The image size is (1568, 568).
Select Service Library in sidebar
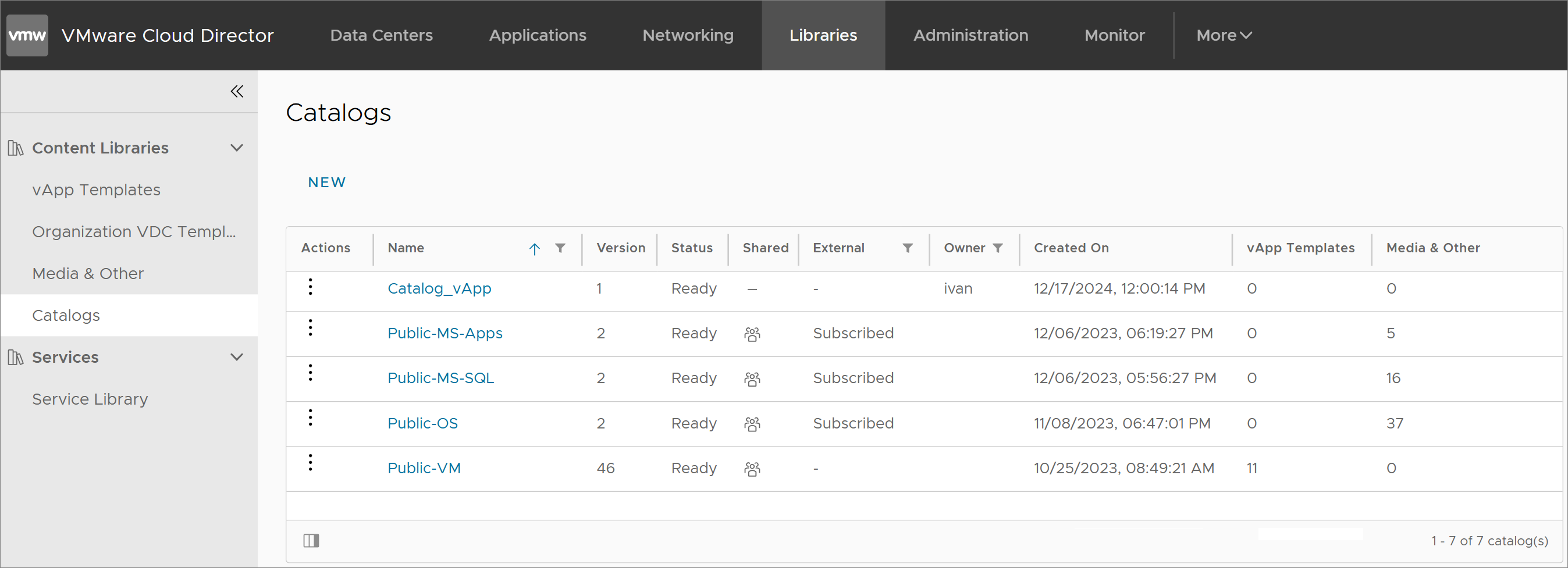[x=90, y=399]
